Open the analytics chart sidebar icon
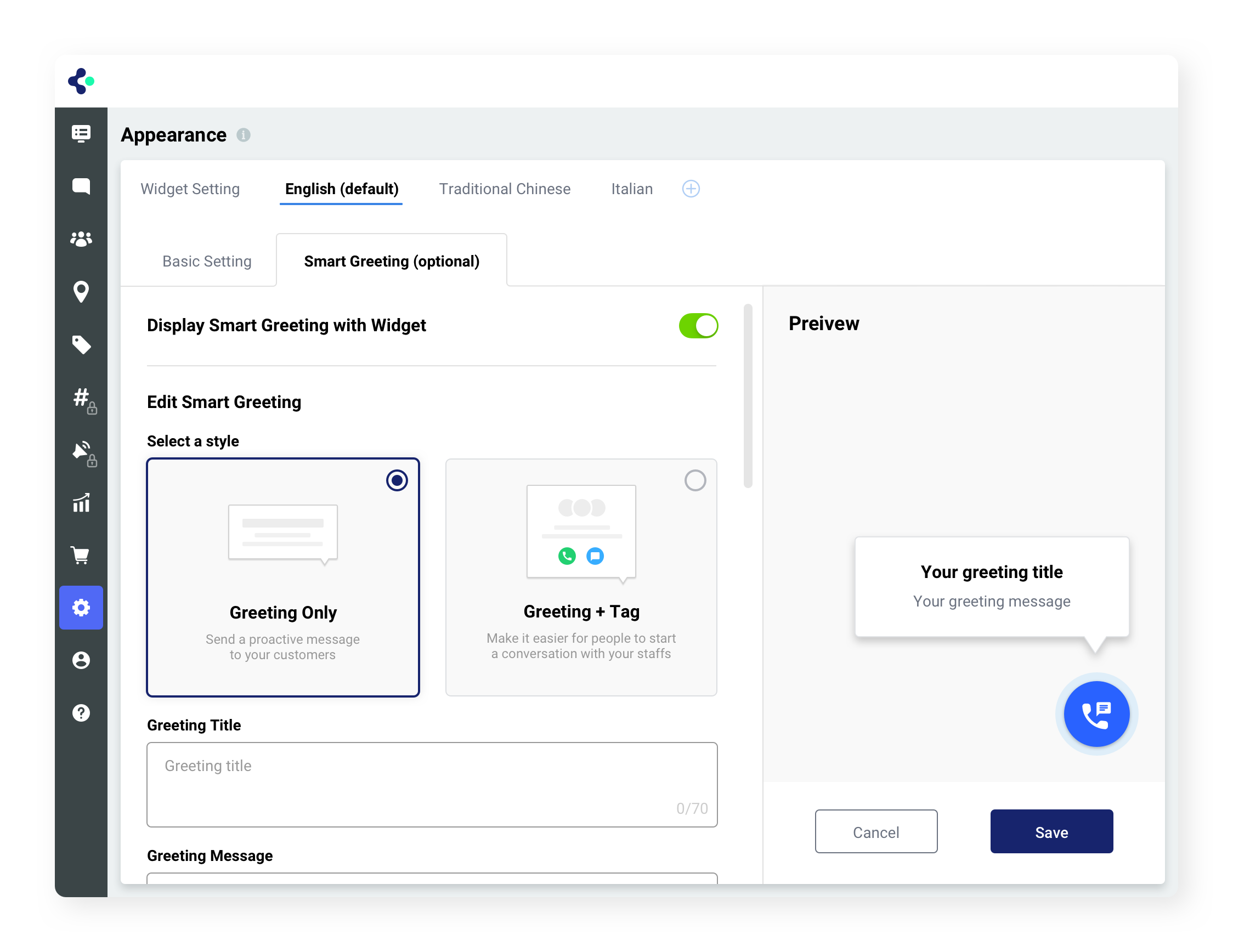Viewport: 1233px width, 952px height. 81,502
